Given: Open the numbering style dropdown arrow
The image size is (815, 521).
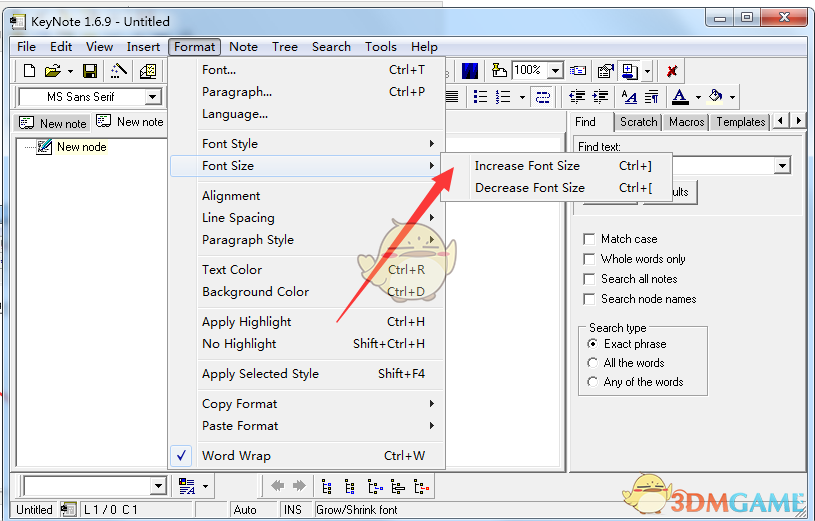Looking at the screenshot, I should pyautogui.click(x=522, y=97).
